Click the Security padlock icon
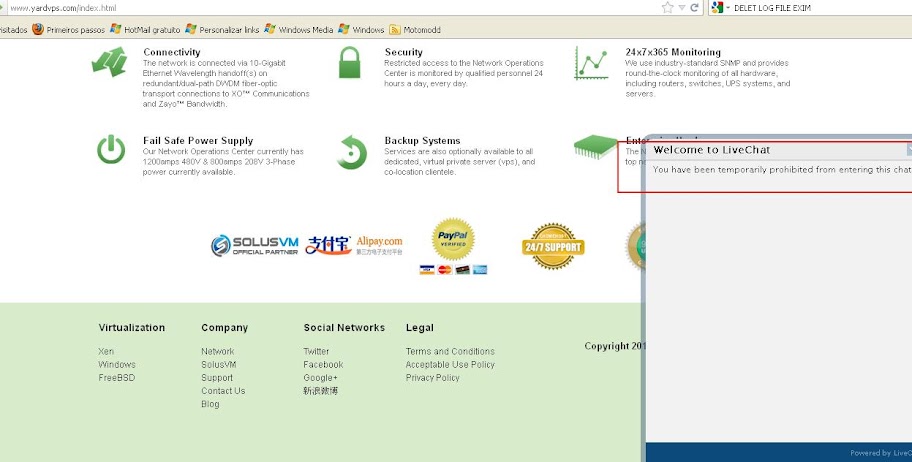 (x=350, y=62)
